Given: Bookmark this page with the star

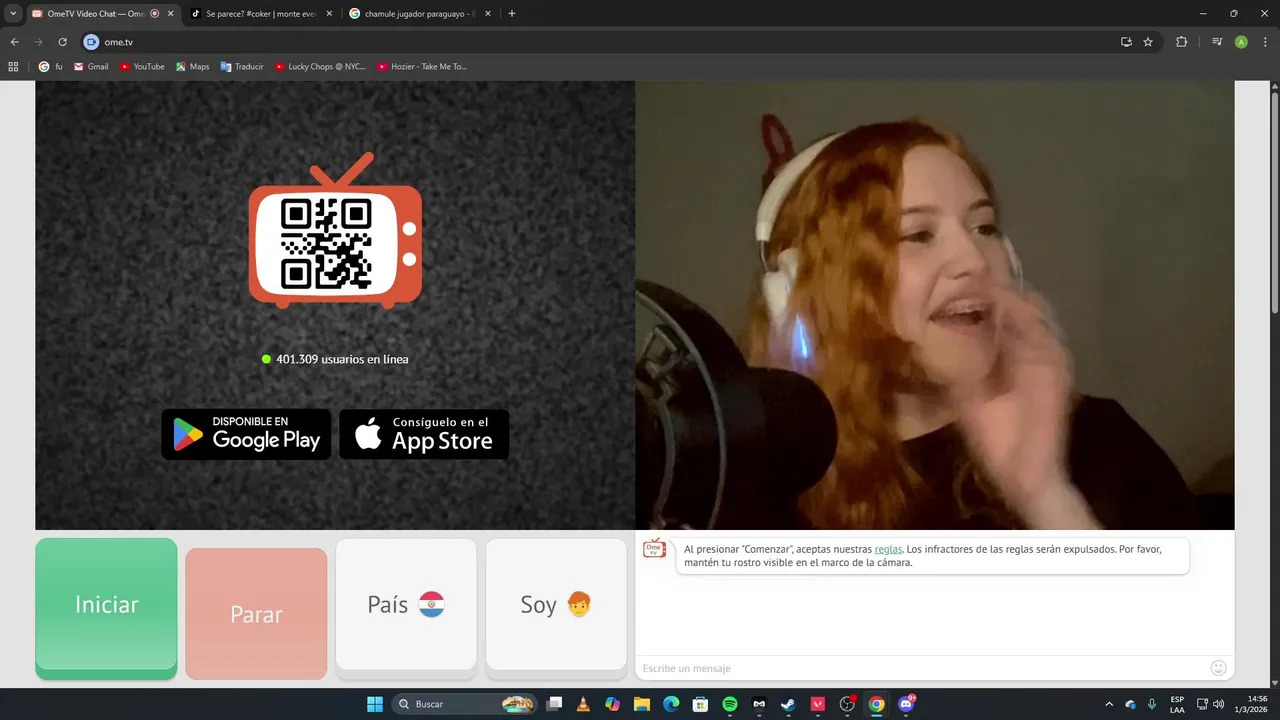Looking at the screenshot, I should click(1148, 42).
